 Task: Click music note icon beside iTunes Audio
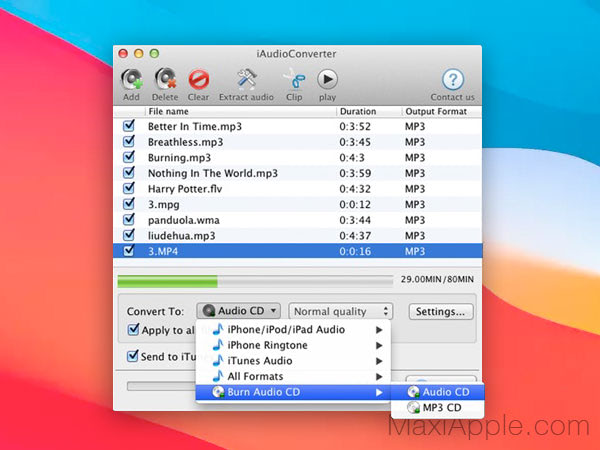pyautogui.click(x=218, y=360)
